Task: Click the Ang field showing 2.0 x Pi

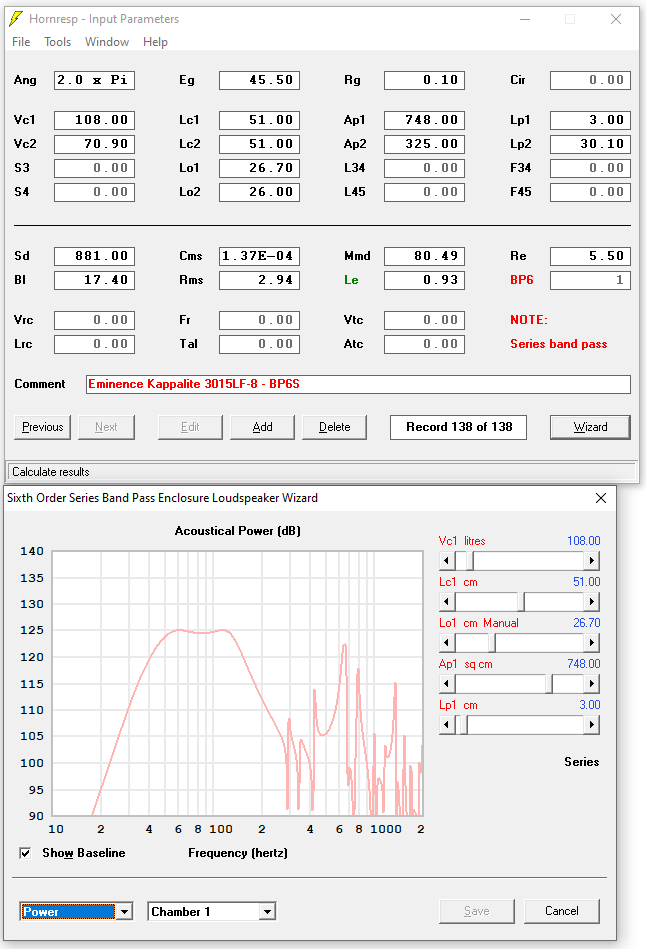Action: coord(94,80)
